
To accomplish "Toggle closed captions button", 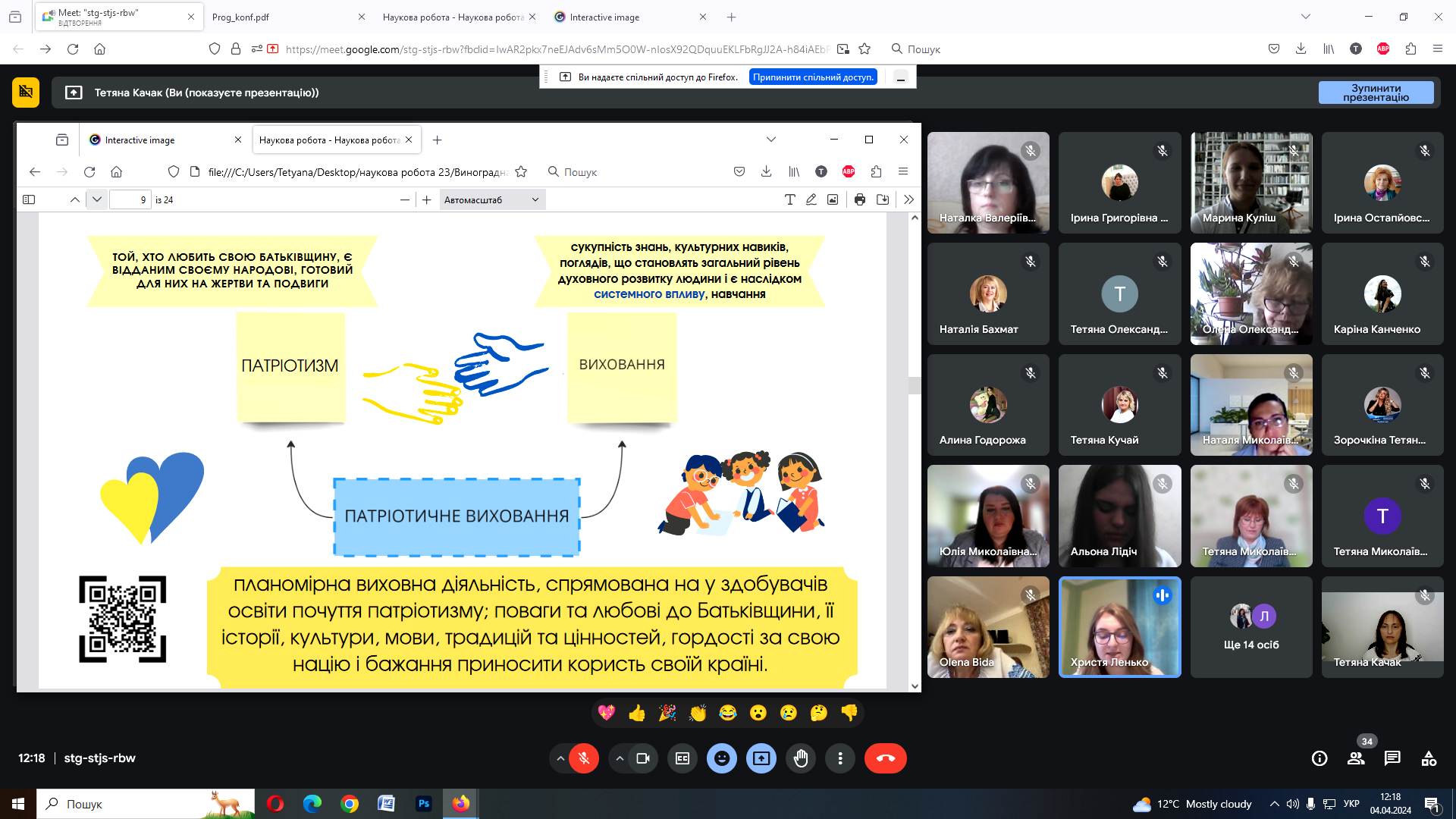I will pos(682,758).
